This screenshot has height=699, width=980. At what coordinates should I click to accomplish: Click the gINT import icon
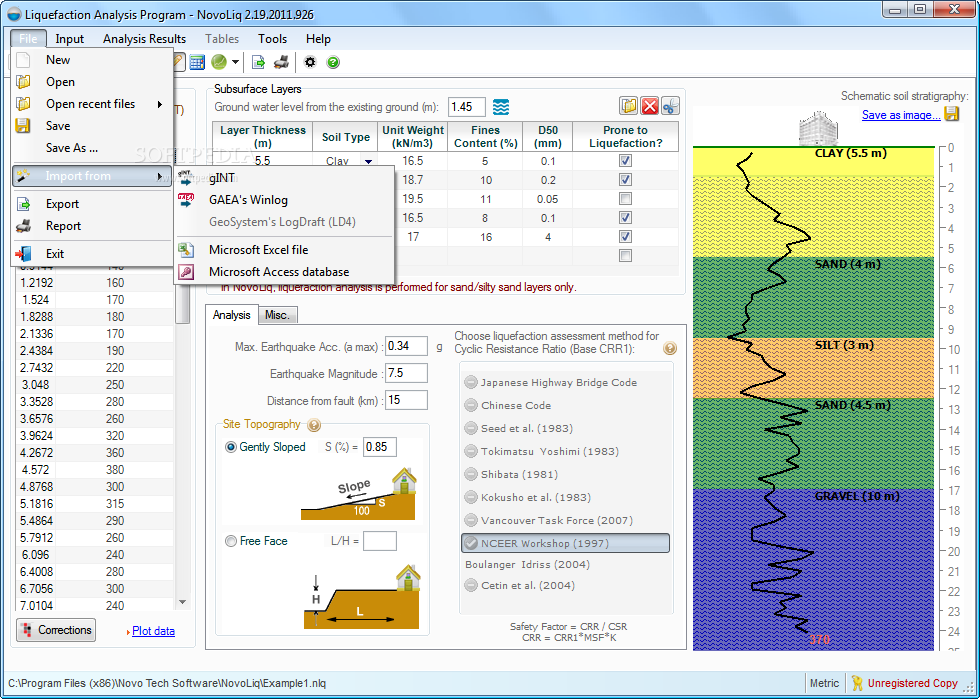point(186,178)
